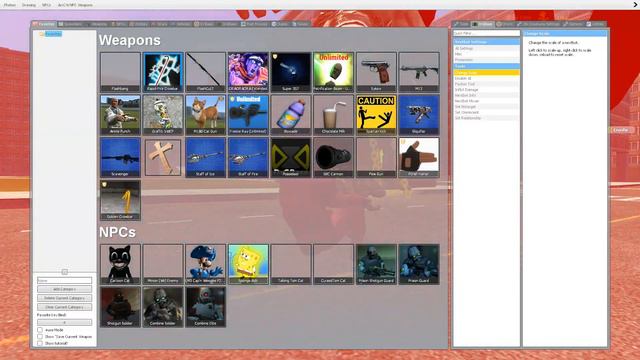
Task: Select the Rapid Fire Crossbow weapon
Action: pyautogui.click(x=162, y=72)
